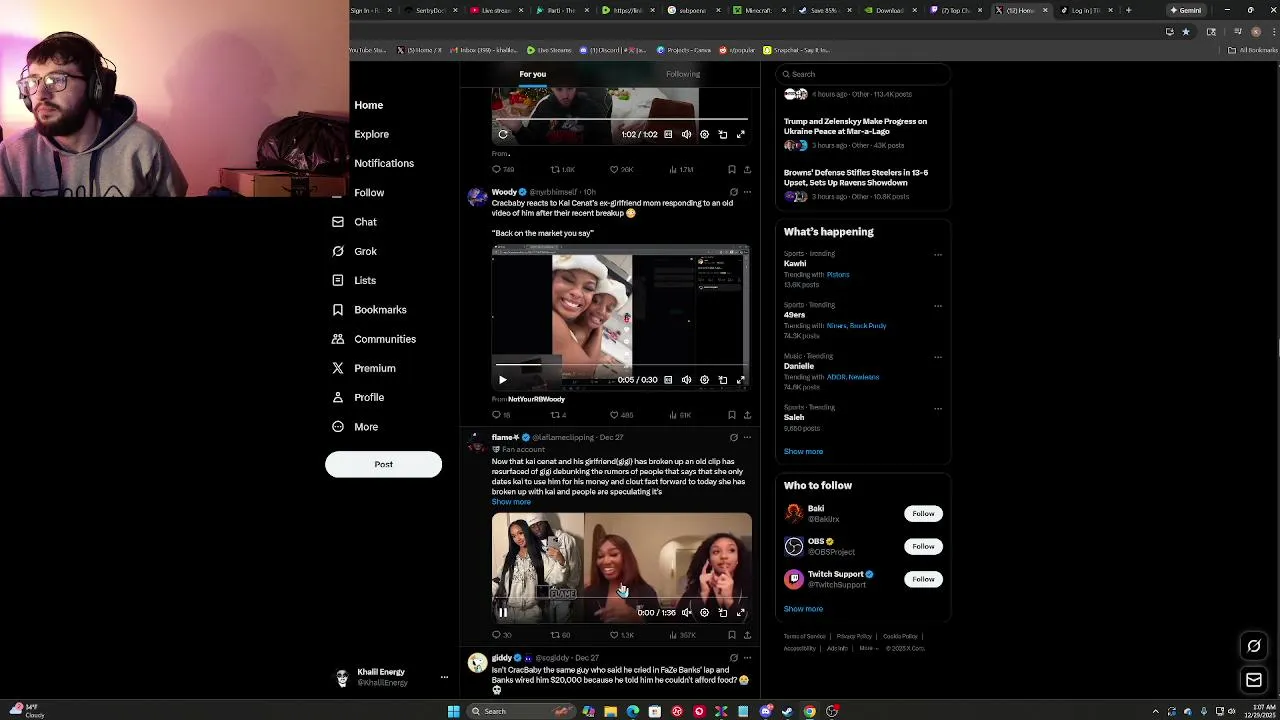The height and width of the screenshot is (720, 1280).
Task: Toggle captions on Woody's video
Action: (668, 380)
